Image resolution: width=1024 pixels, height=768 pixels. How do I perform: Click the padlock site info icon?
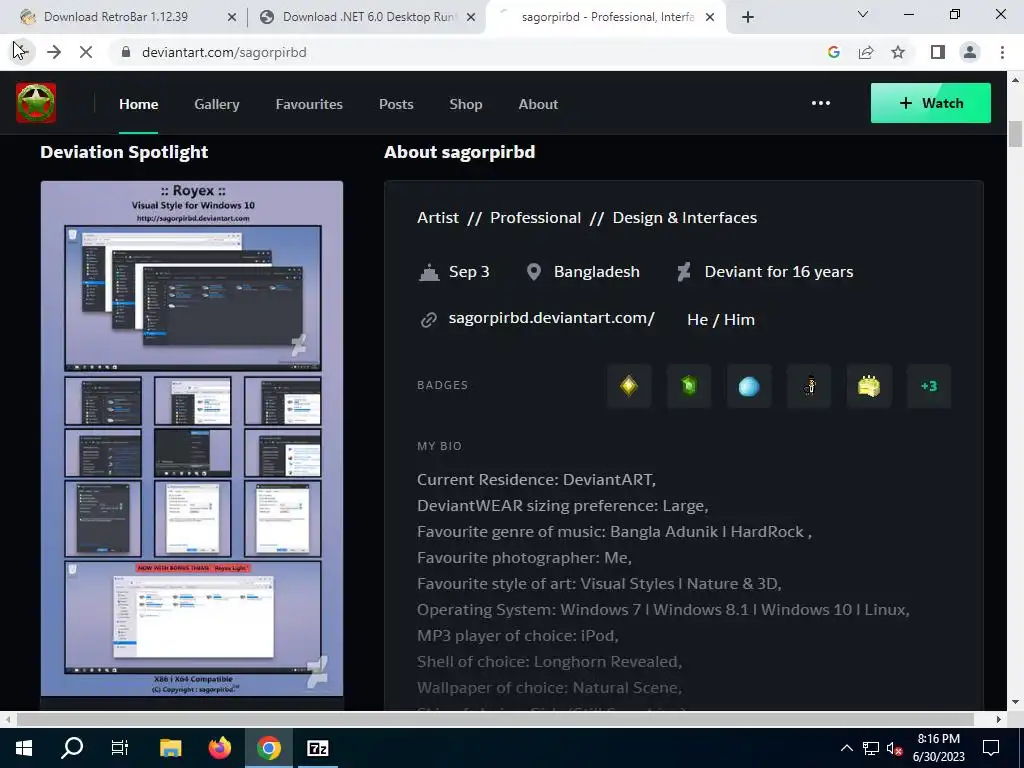tap(126, 52)
